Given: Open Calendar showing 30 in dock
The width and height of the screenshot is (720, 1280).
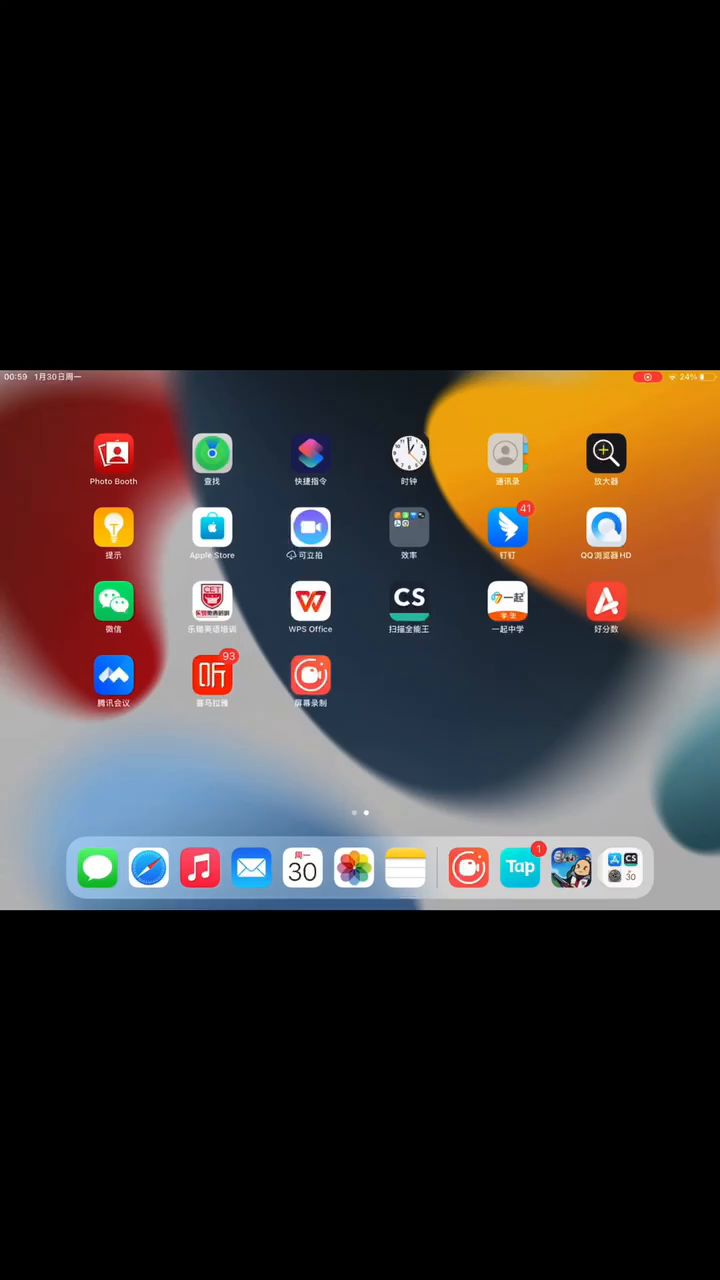Looking at the screenshot, I should (303, 868).
